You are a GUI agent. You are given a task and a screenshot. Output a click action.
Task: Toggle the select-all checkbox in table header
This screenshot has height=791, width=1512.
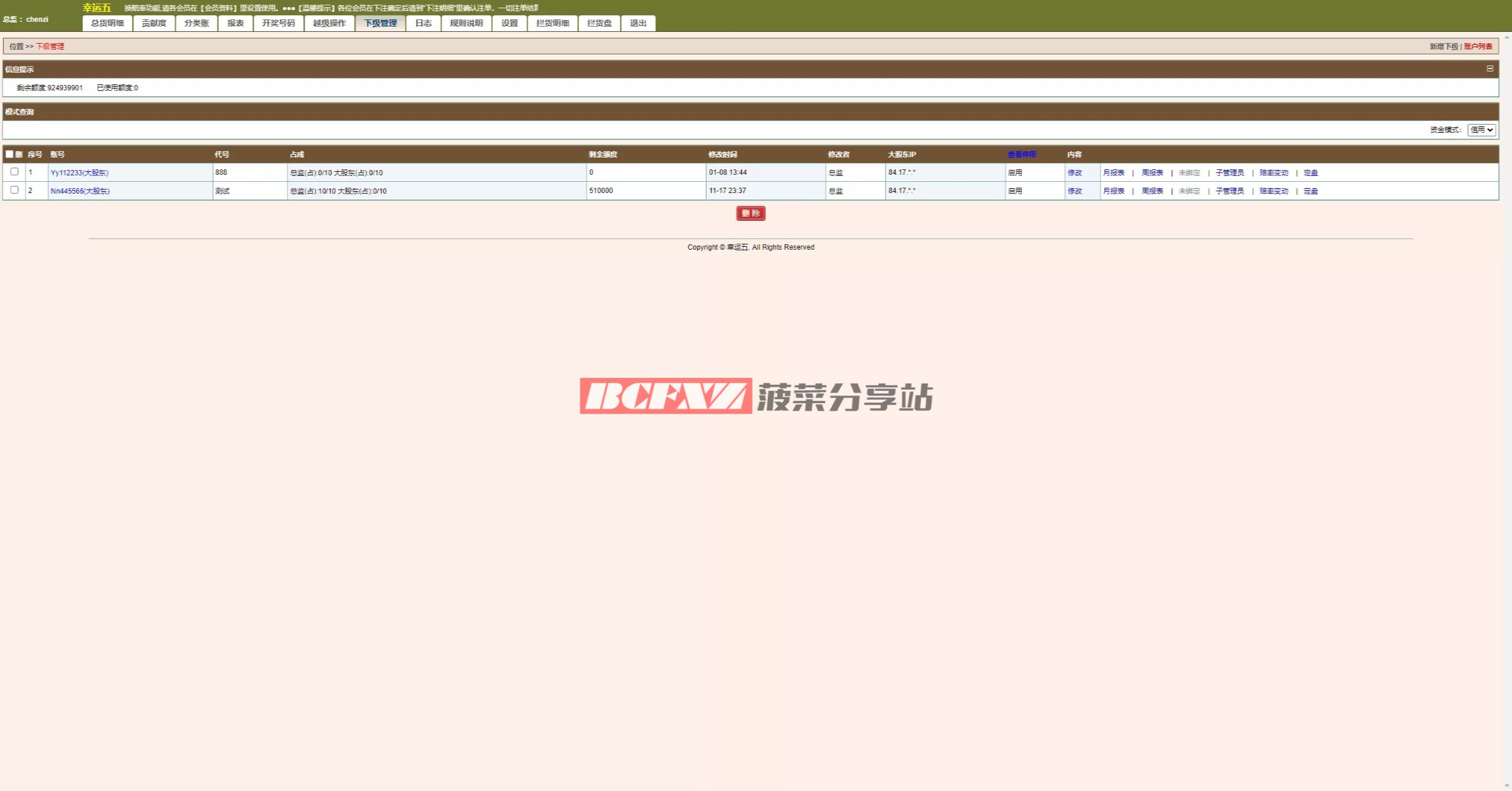(9, 154)
